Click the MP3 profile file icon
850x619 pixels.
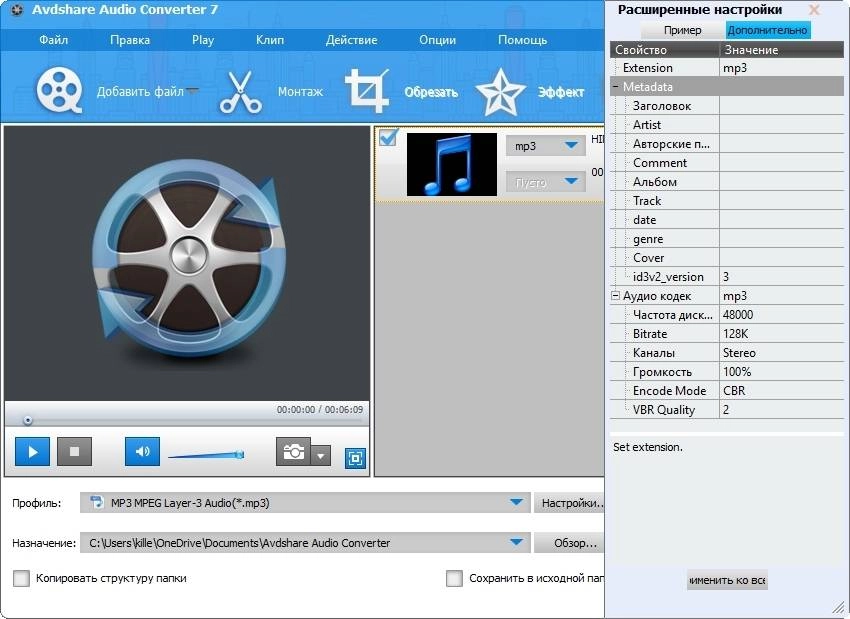[96, 502]
